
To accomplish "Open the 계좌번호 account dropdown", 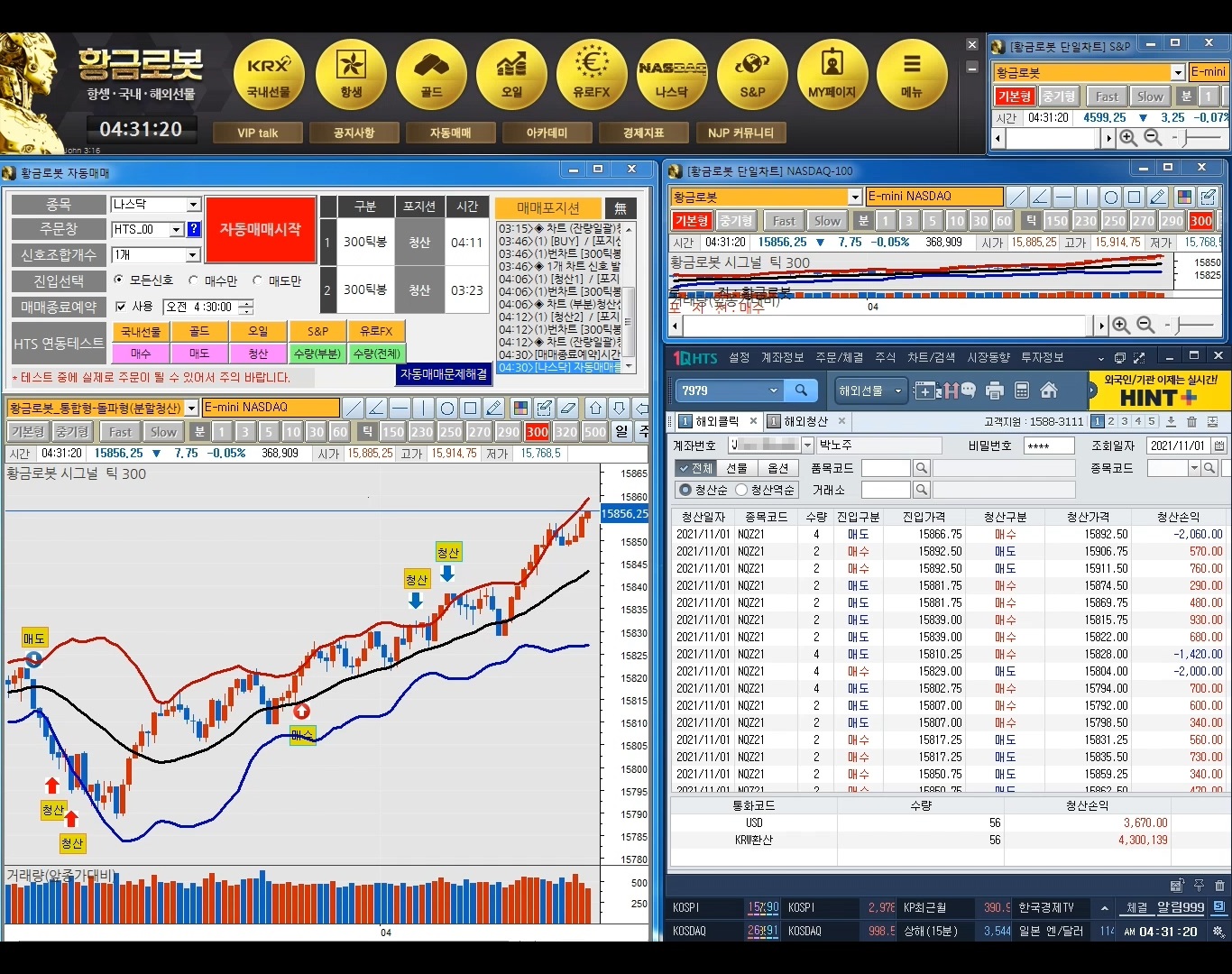I will click(806, 446).
